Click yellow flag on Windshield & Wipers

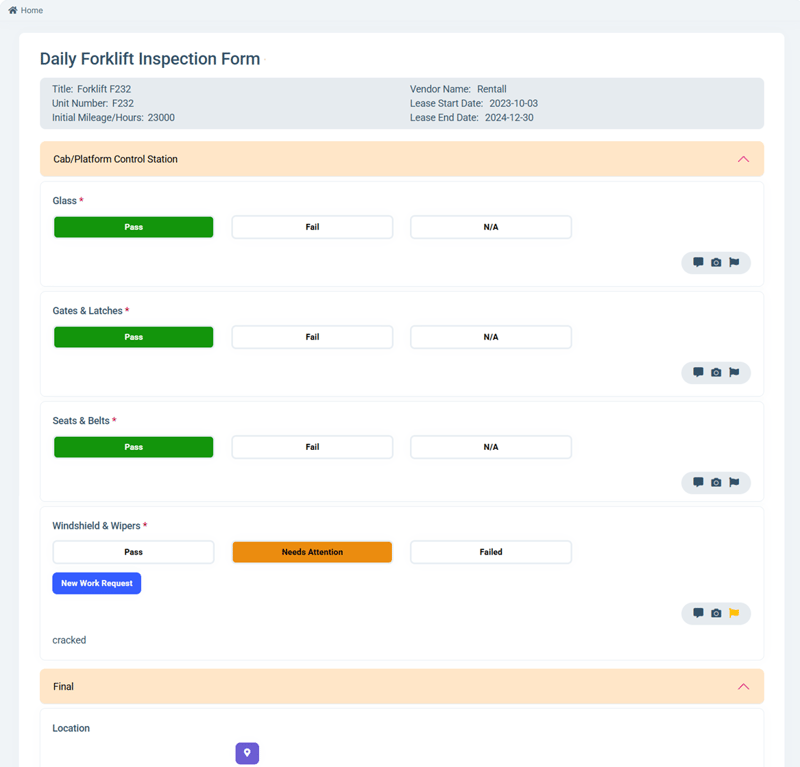[734, 613]
